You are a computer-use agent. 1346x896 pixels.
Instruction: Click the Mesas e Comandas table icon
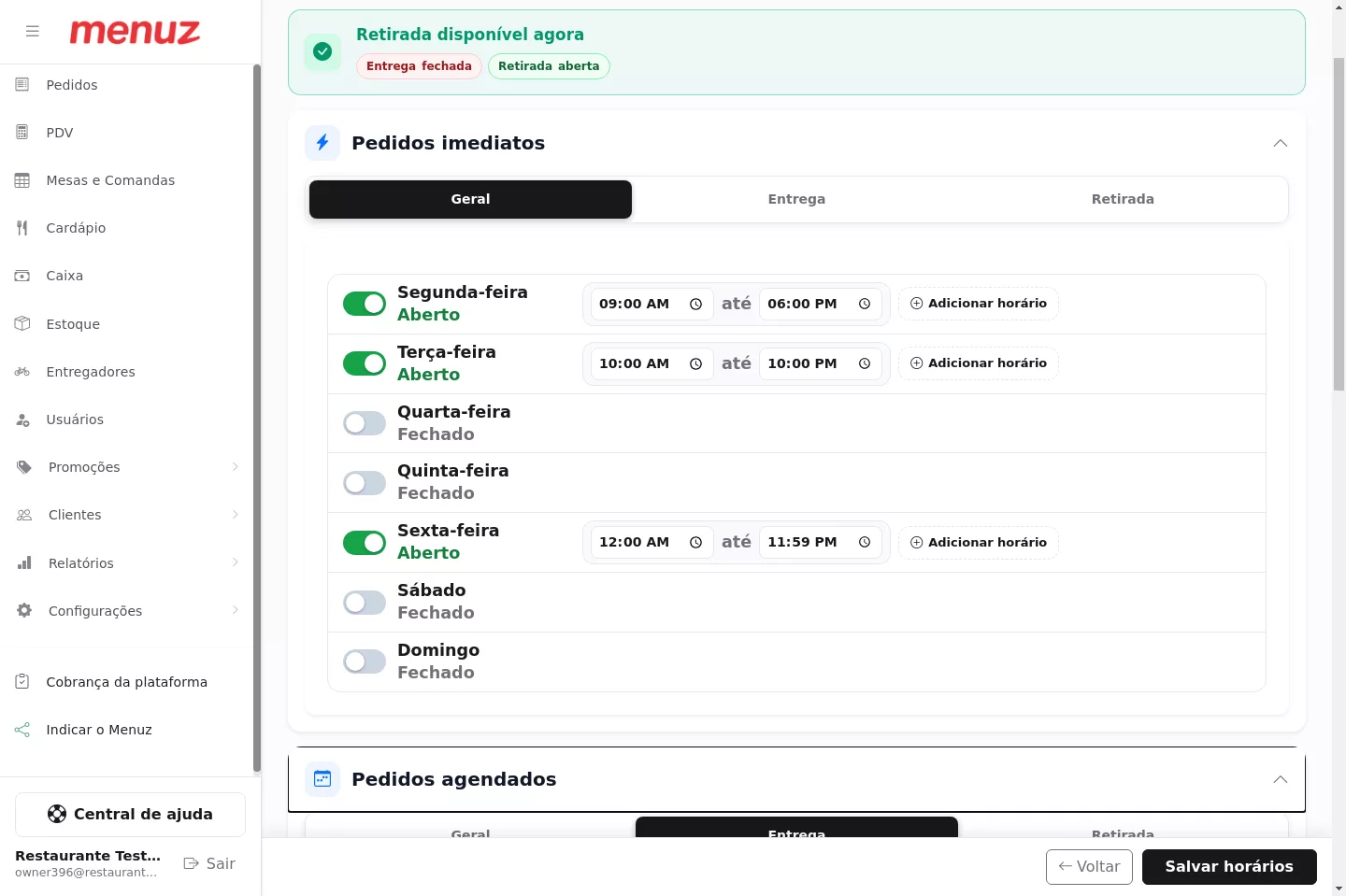22,180
